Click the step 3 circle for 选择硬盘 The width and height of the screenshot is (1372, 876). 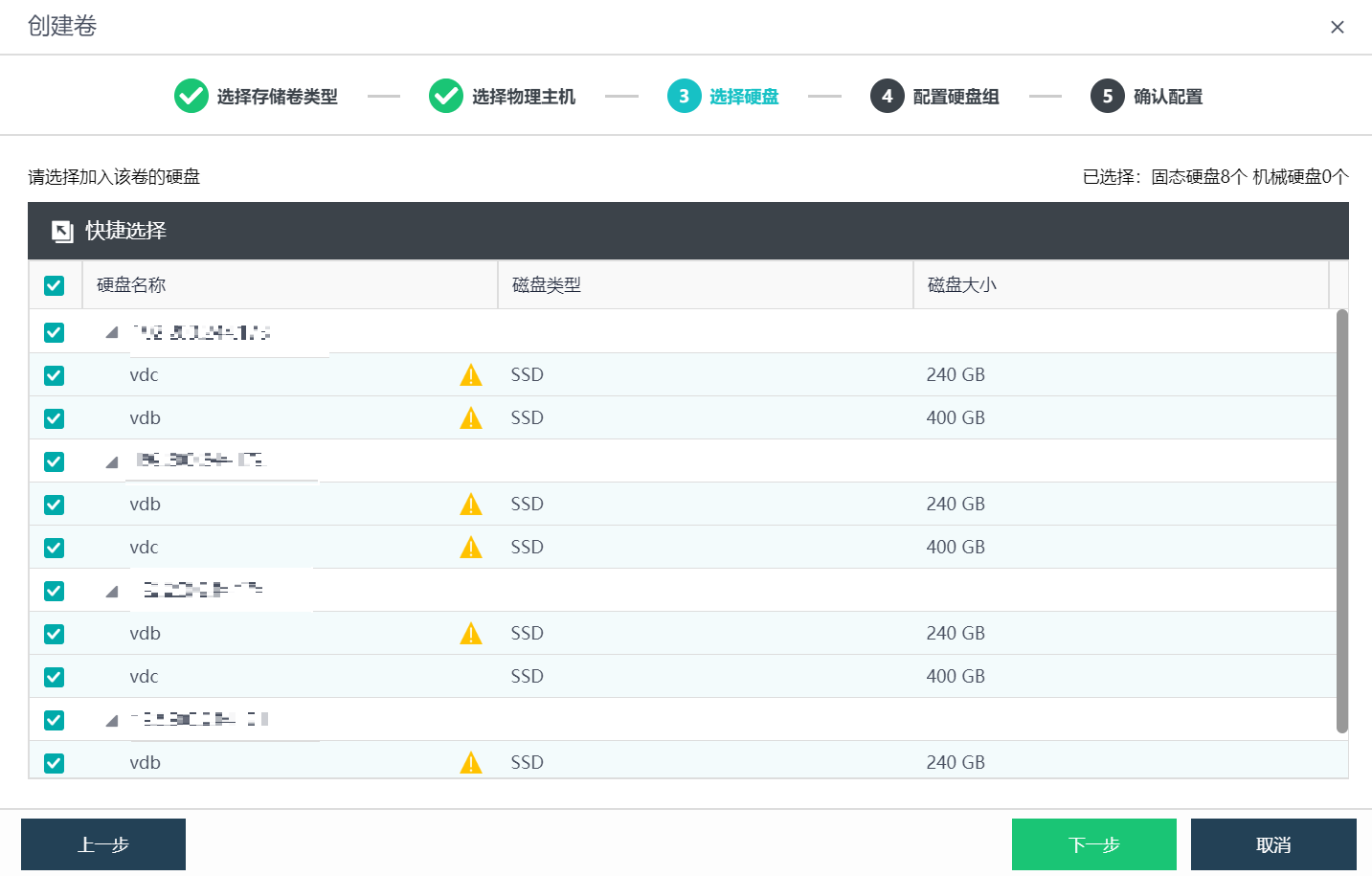pos(685,96)
